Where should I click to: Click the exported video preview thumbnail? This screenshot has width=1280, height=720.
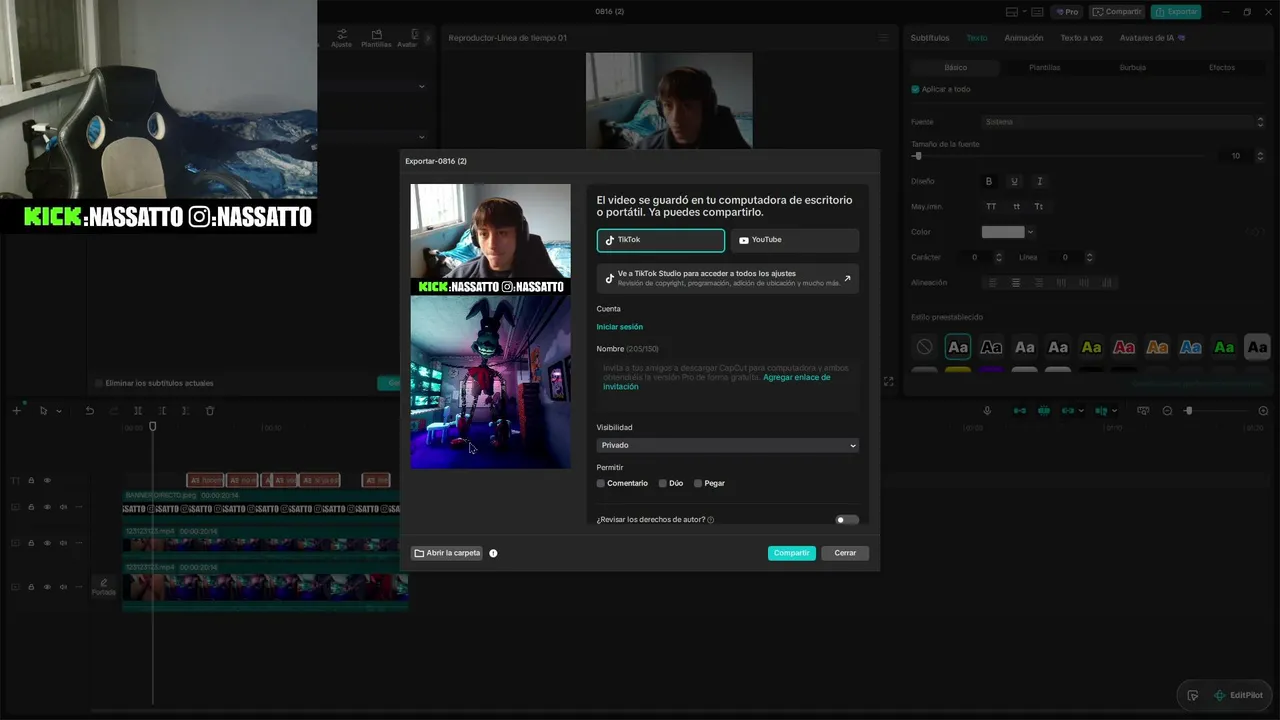pyautogui.click(x=490, y=326)
